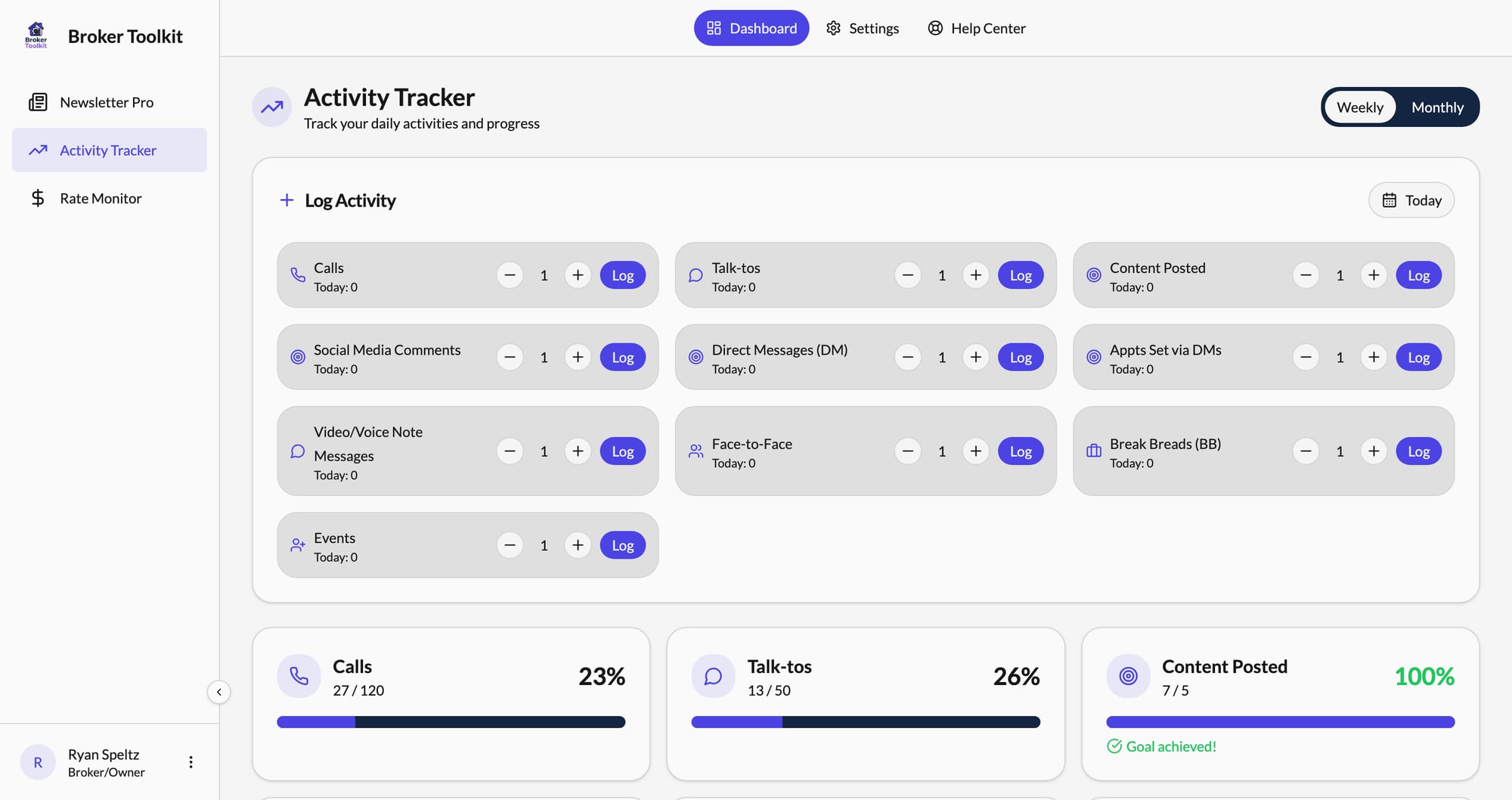This screenshot has width=1512, height=800.
Task: Collapse the sidebar with the chevron arrow
Action: (x=218, y=691)
